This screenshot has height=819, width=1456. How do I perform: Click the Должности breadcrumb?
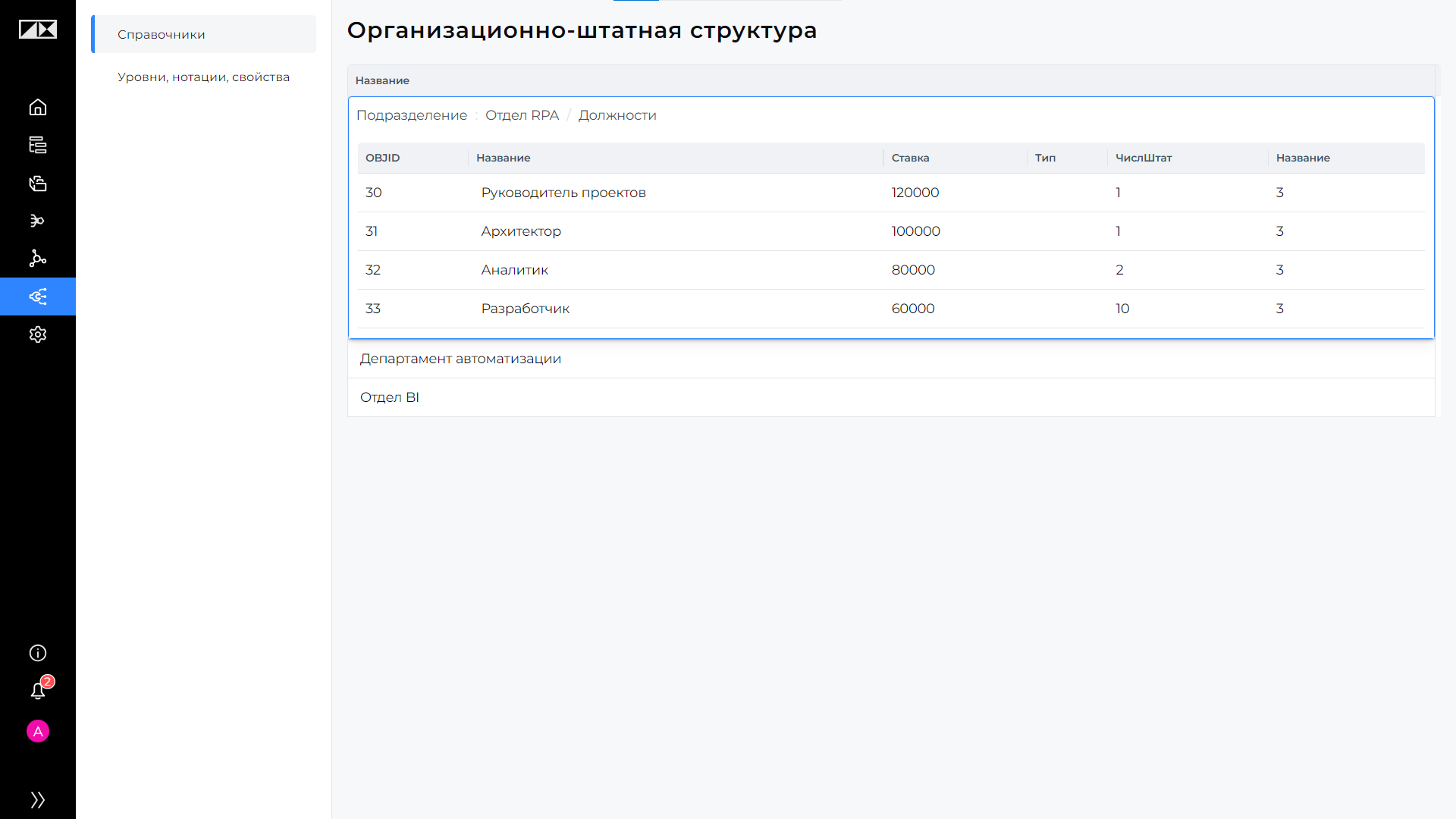(x=617, y=115)
